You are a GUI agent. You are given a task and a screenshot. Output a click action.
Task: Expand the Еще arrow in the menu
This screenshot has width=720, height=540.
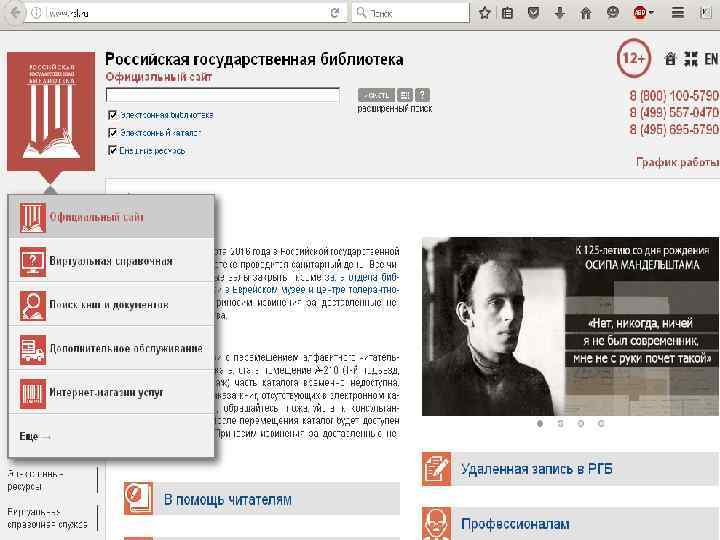coord(35,436)
